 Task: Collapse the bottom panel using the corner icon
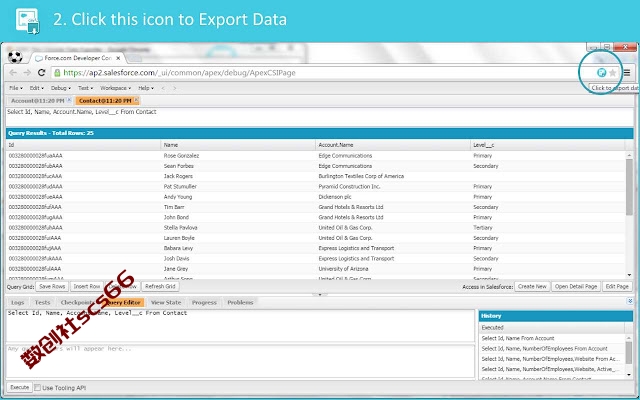(630, 301)
